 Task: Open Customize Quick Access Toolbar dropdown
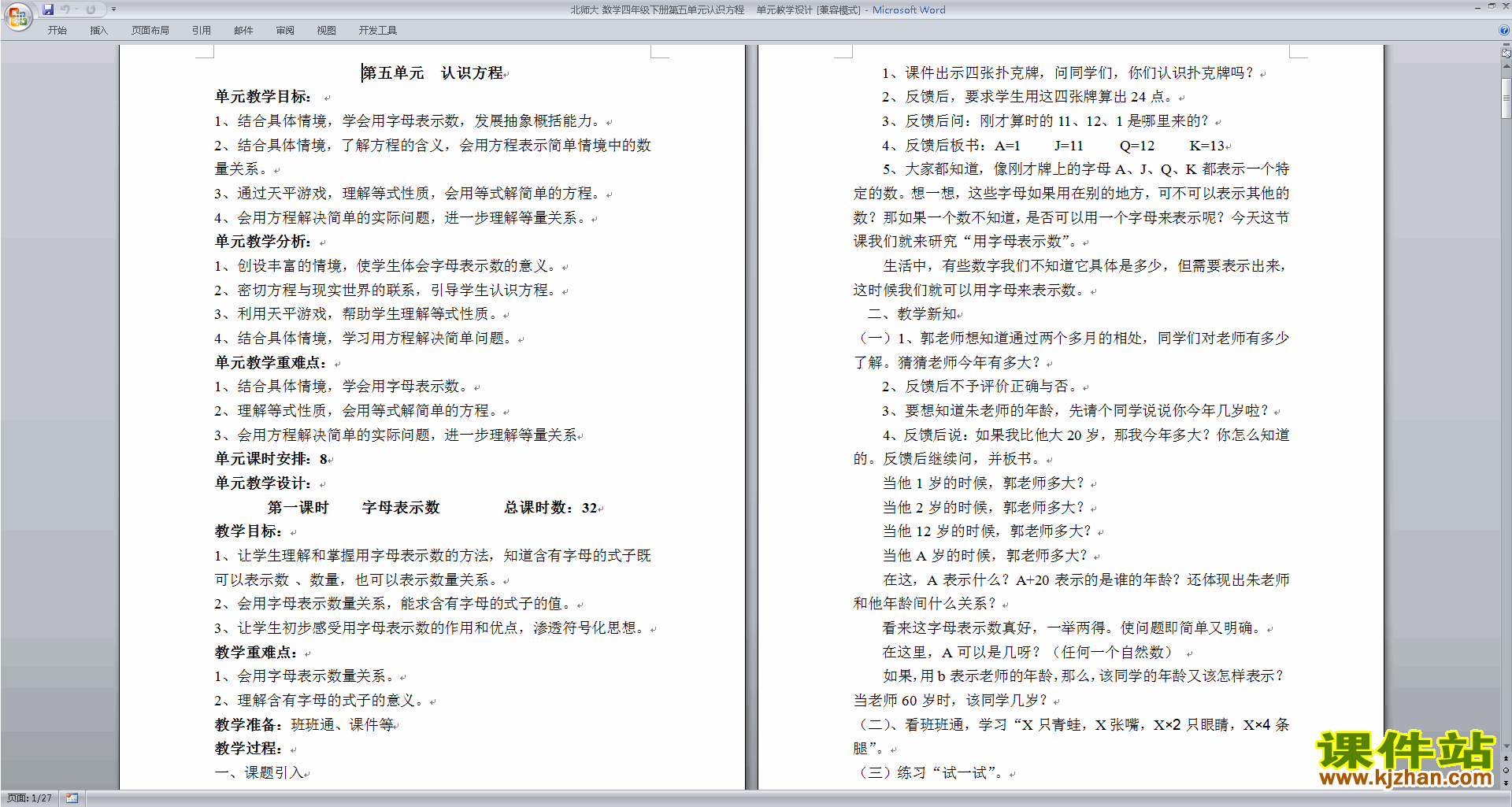[x=113, y=9]
